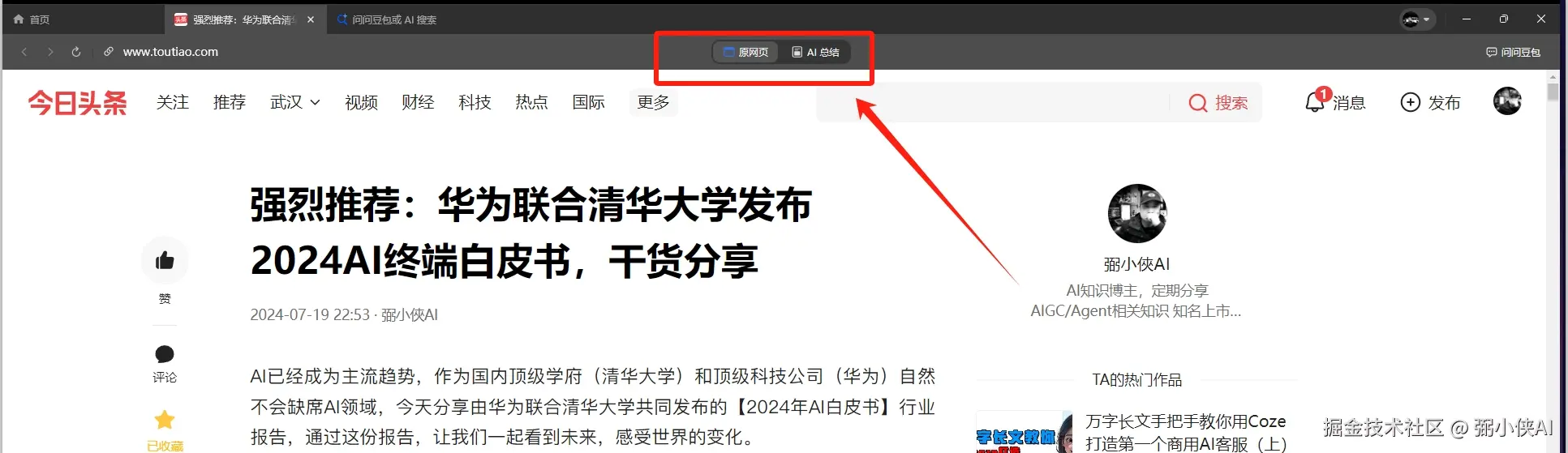This screenshot has width=1568, height=453.
Task: Click the page vertical scrollbar thumb
Action: (1553, 92)
